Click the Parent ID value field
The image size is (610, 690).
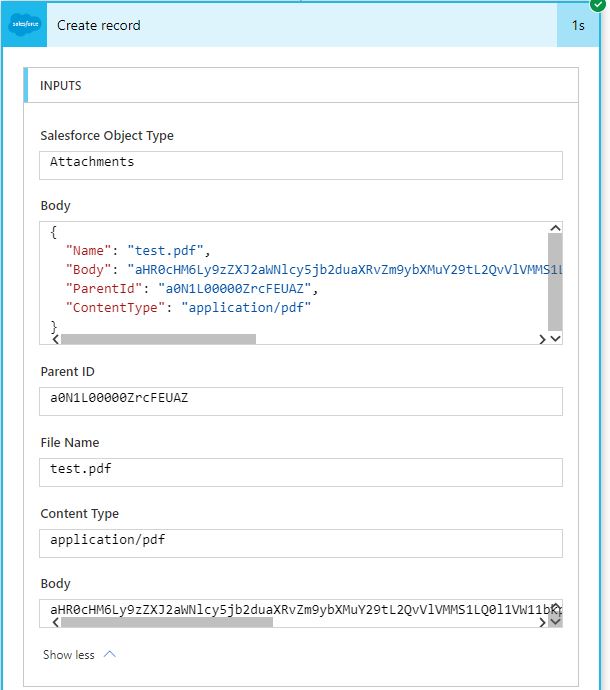(x=301, y=400)
